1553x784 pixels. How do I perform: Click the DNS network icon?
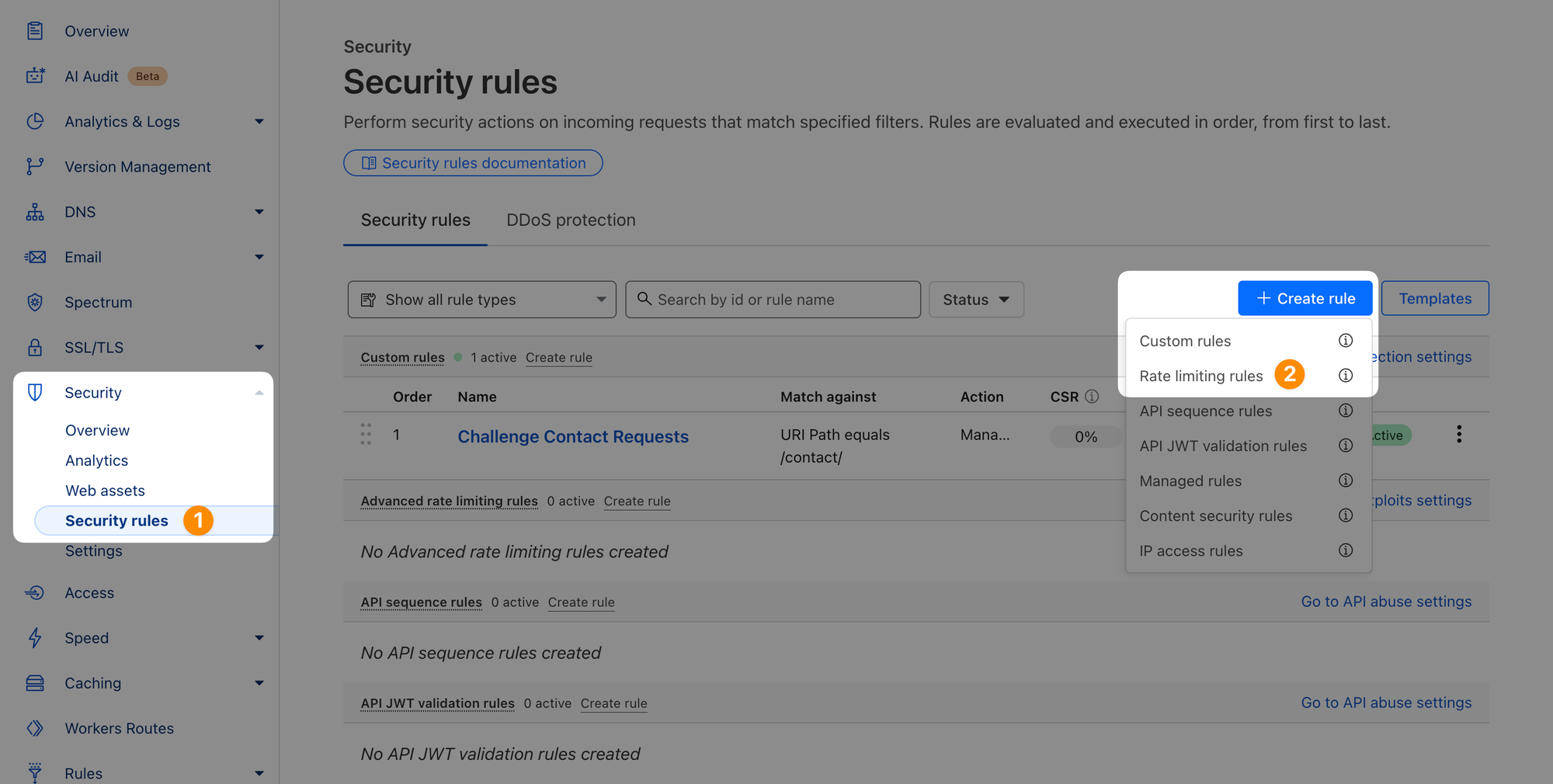[35, 212]
